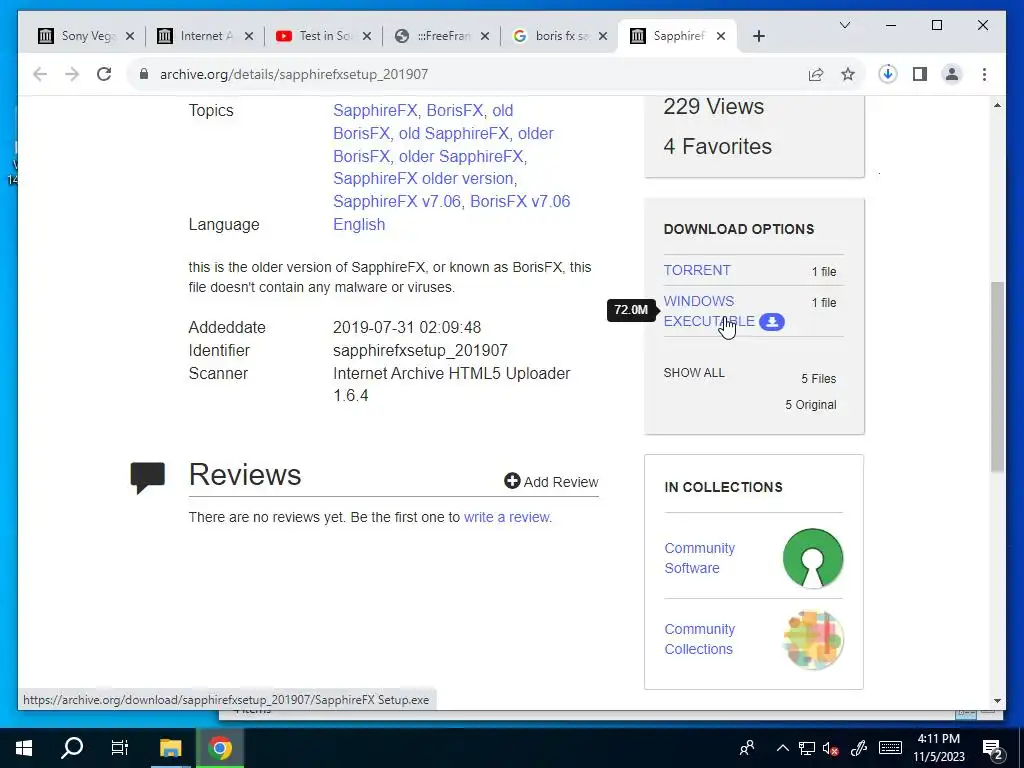Screen dimensions: 1024x768
Task: Click the Addeddate value 2019-07-31 02:09:48
Action: [407, 327]
